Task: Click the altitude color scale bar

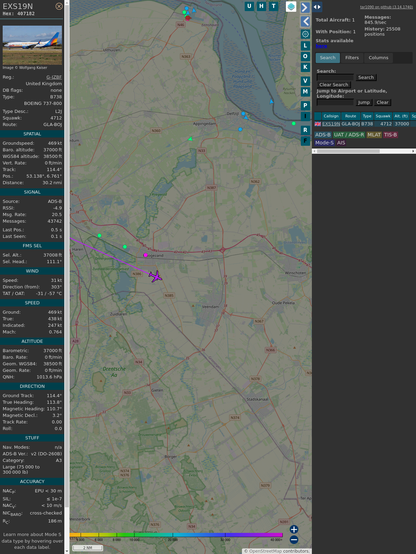Action: [176, 535]
